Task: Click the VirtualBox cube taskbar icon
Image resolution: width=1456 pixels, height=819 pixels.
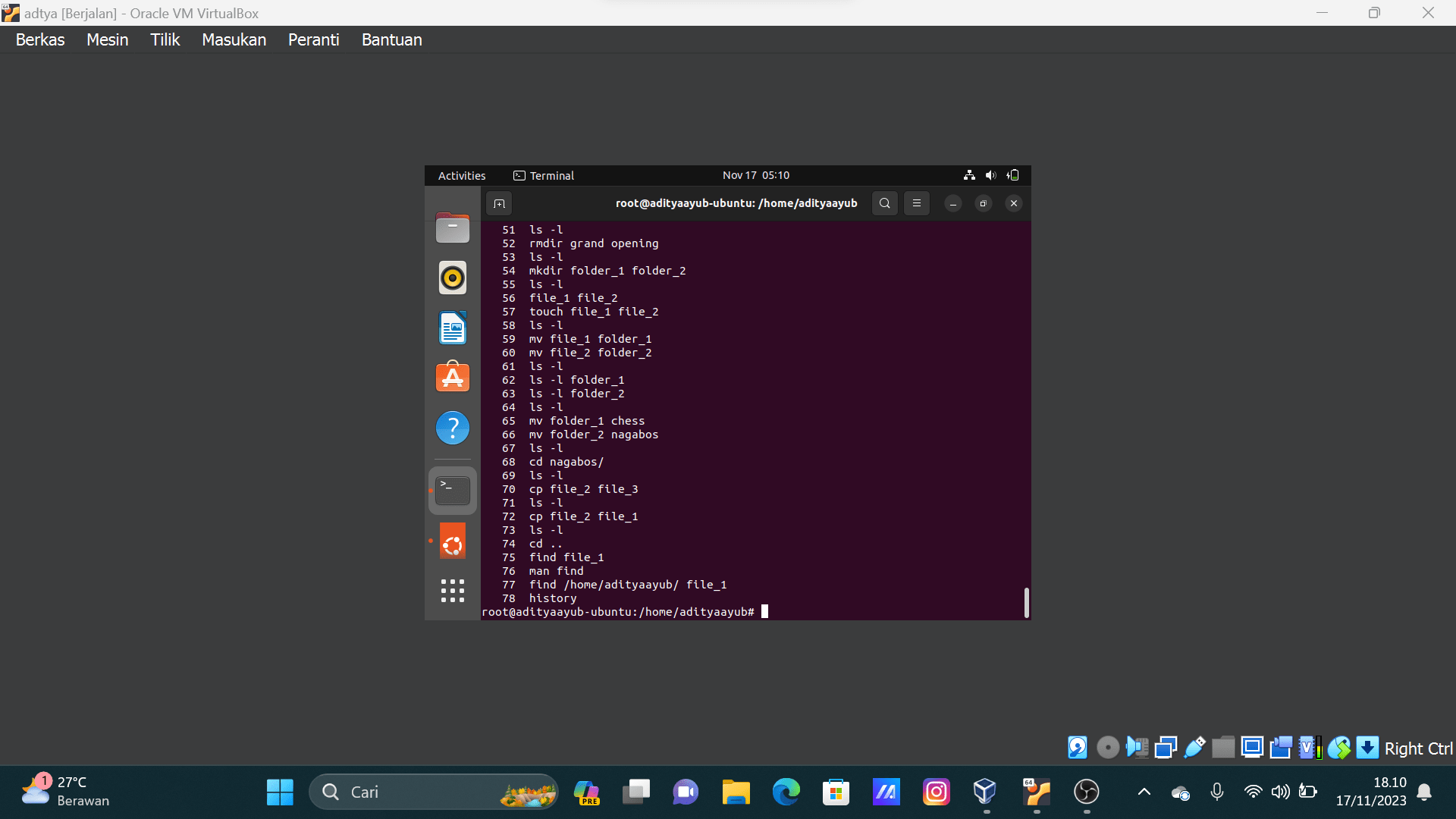Action: (985, 792)
